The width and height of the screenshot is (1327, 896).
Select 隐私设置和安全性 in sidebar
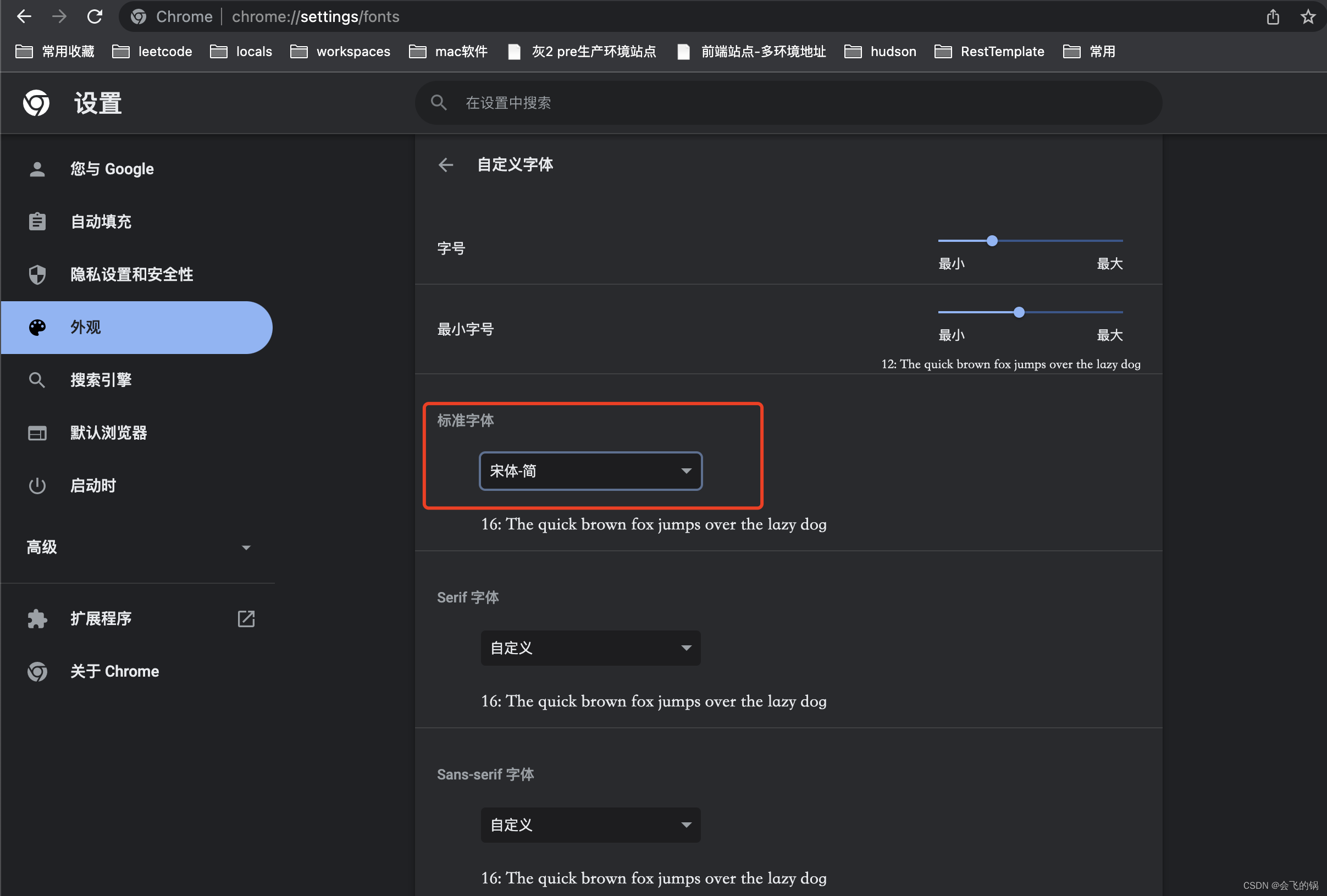pyautogui.click(x=131, y=275)
